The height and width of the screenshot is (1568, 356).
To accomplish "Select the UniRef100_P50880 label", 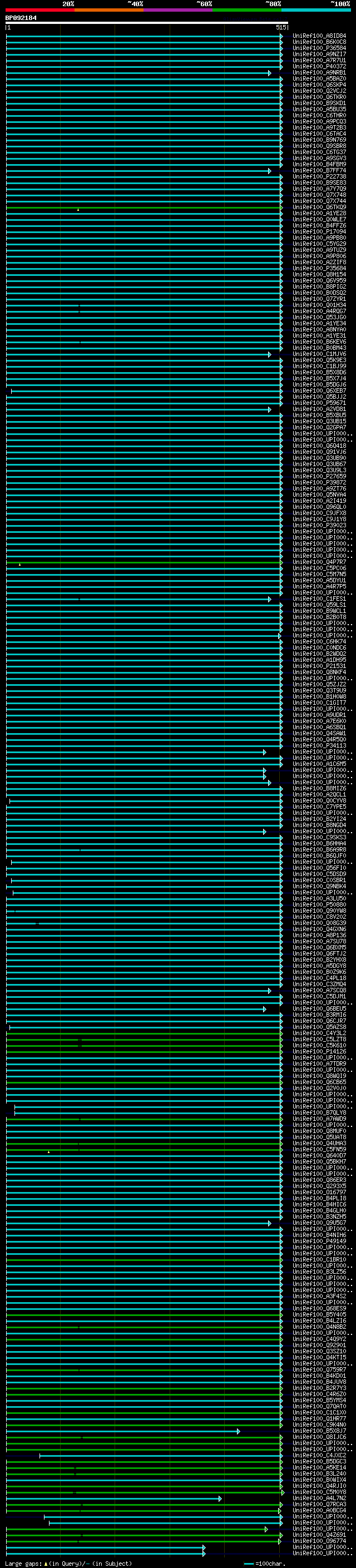I will (319, 904).
